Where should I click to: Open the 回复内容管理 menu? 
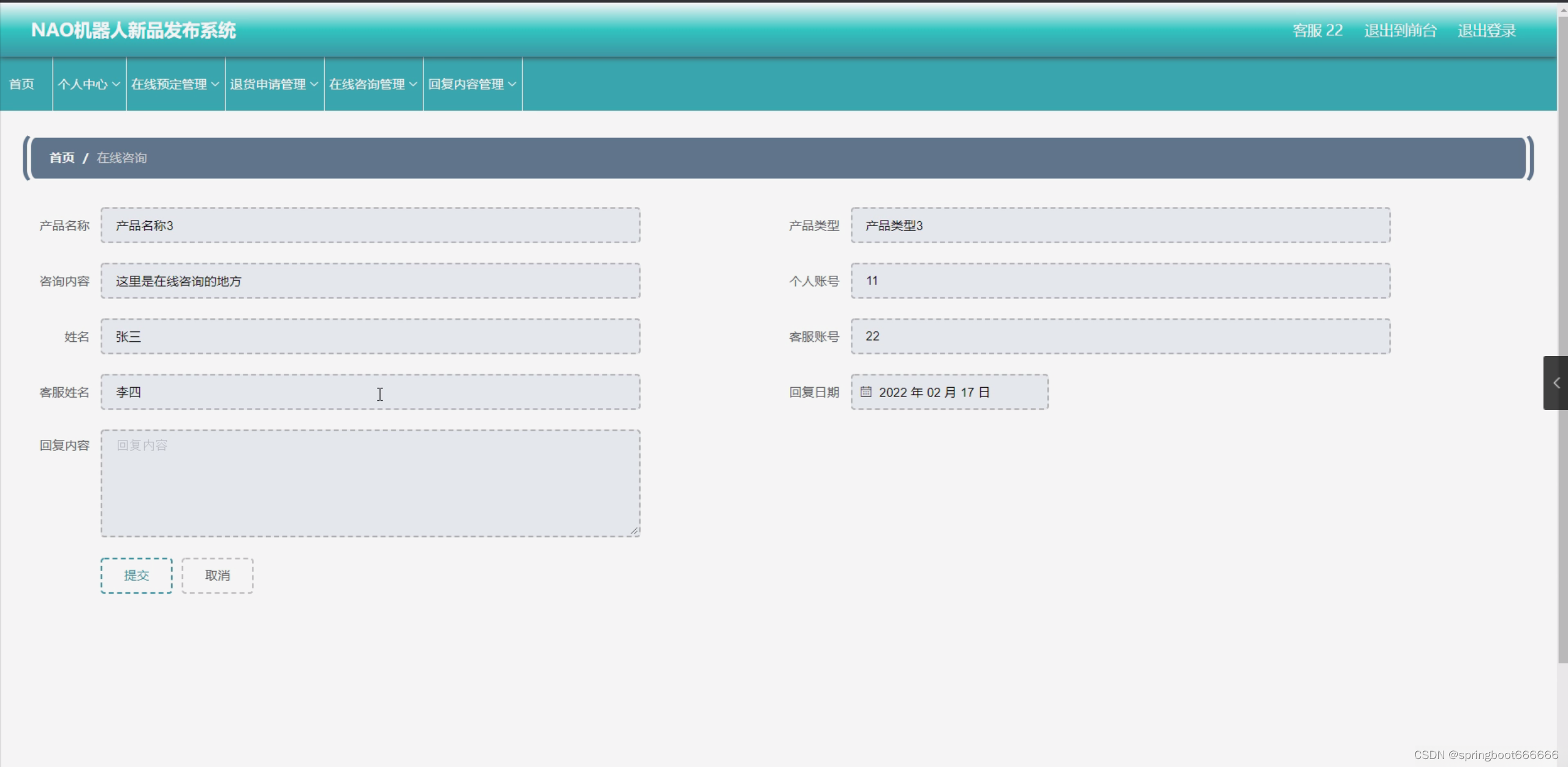click(472, 84)
